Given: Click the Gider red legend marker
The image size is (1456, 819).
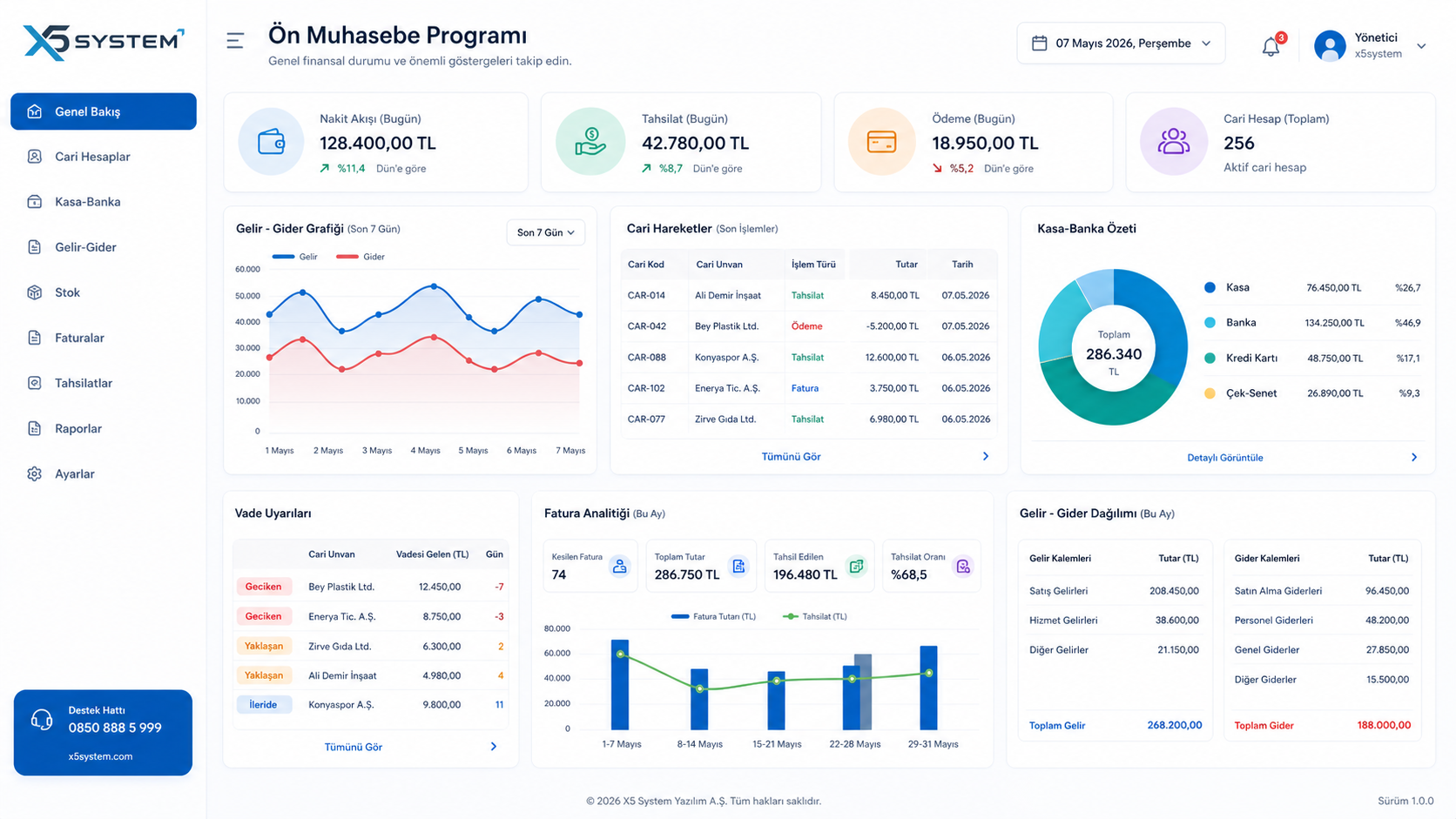Looking at the screenshot, I should tap(347, 257).
